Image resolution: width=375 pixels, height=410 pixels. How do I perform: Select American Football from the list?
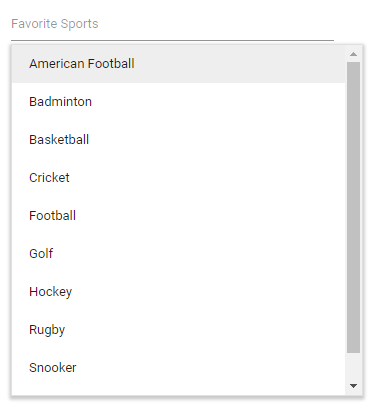[x=178, y=64]
